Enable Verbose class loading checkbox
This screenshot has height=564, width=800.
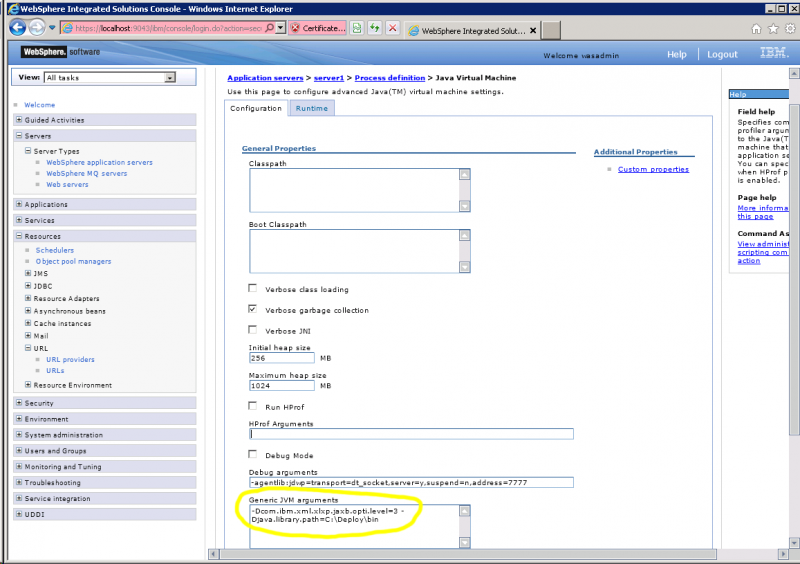[253, 289]
